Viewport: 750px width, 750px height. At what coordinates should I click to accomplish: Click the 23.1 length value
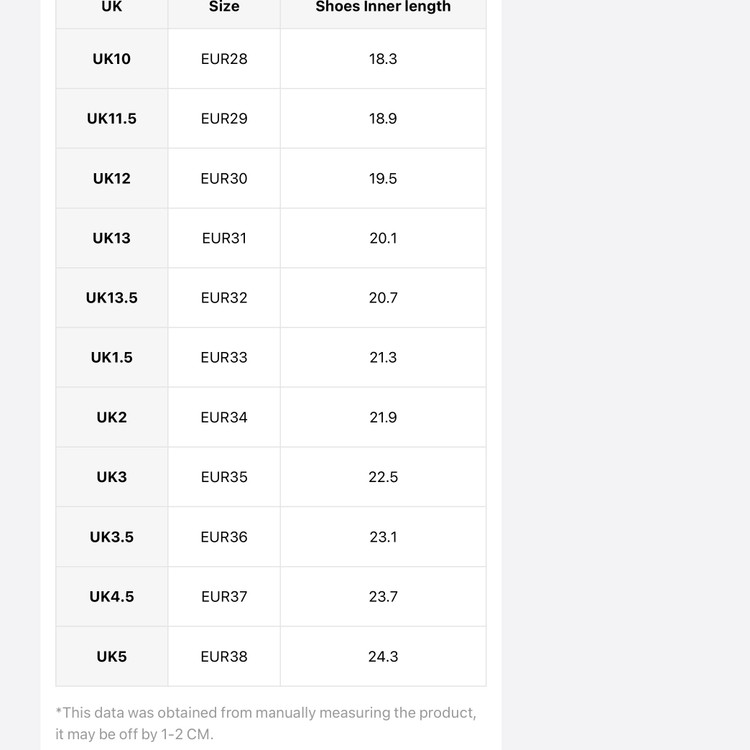[383, 537]
